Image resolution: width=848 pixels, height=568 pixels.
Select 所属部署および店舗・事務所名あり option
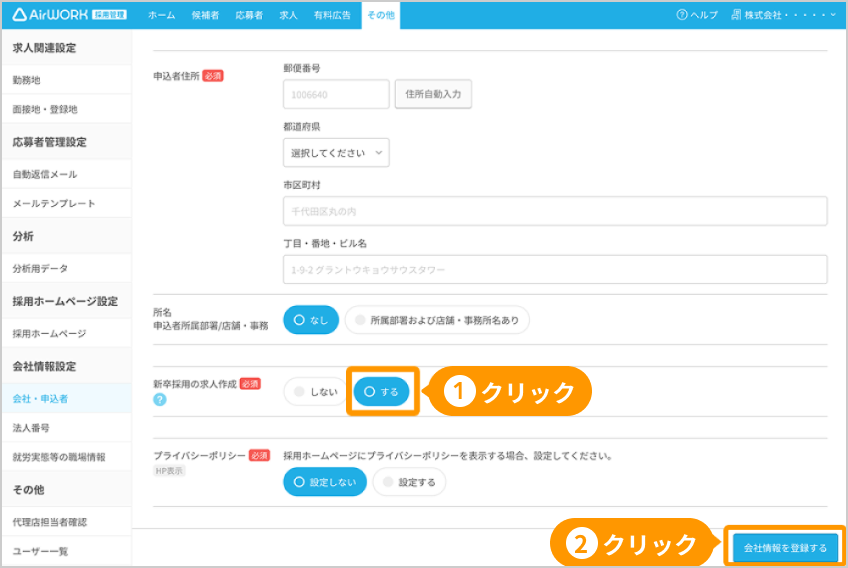click(x=437, y=320)
